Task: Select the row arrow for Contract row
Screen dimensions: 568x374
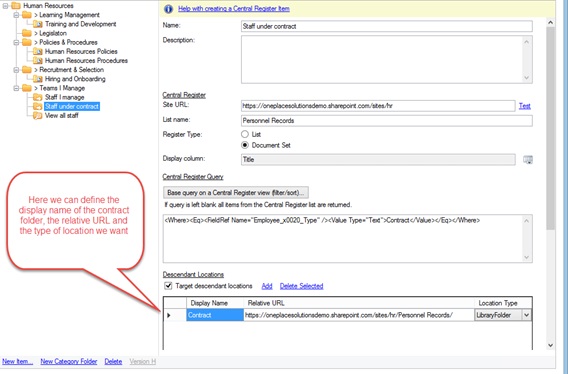Action: [169, 315]
